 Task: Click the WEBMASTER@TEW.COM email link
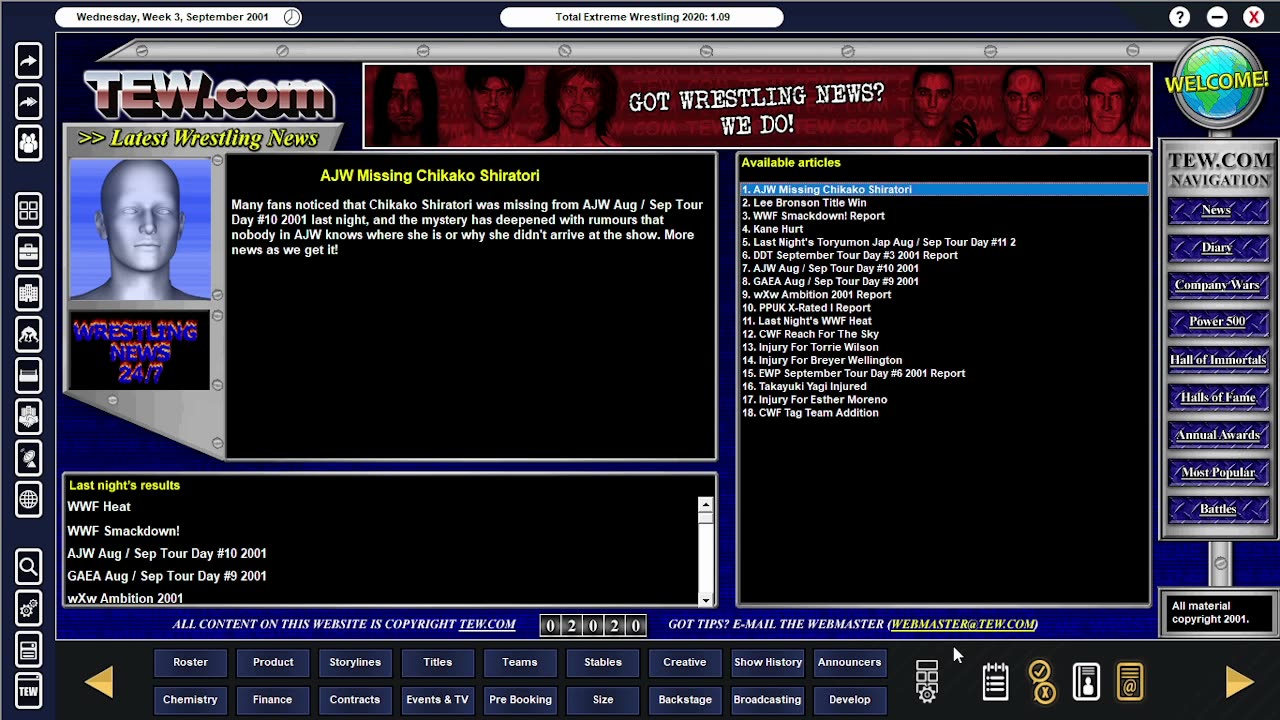[x=963, y=624]
